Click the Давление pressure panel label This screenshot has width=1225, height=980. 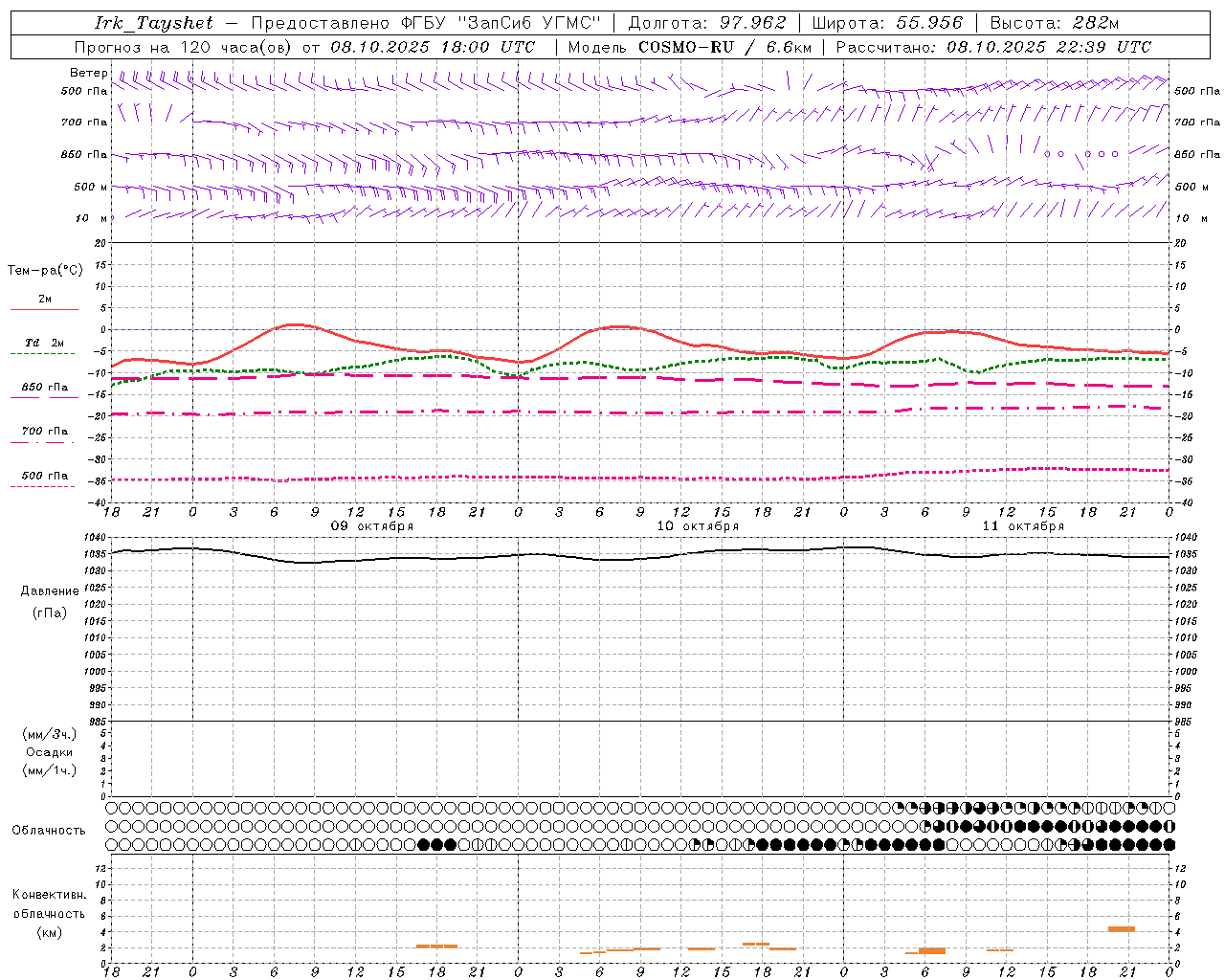[x=50, y=590]
